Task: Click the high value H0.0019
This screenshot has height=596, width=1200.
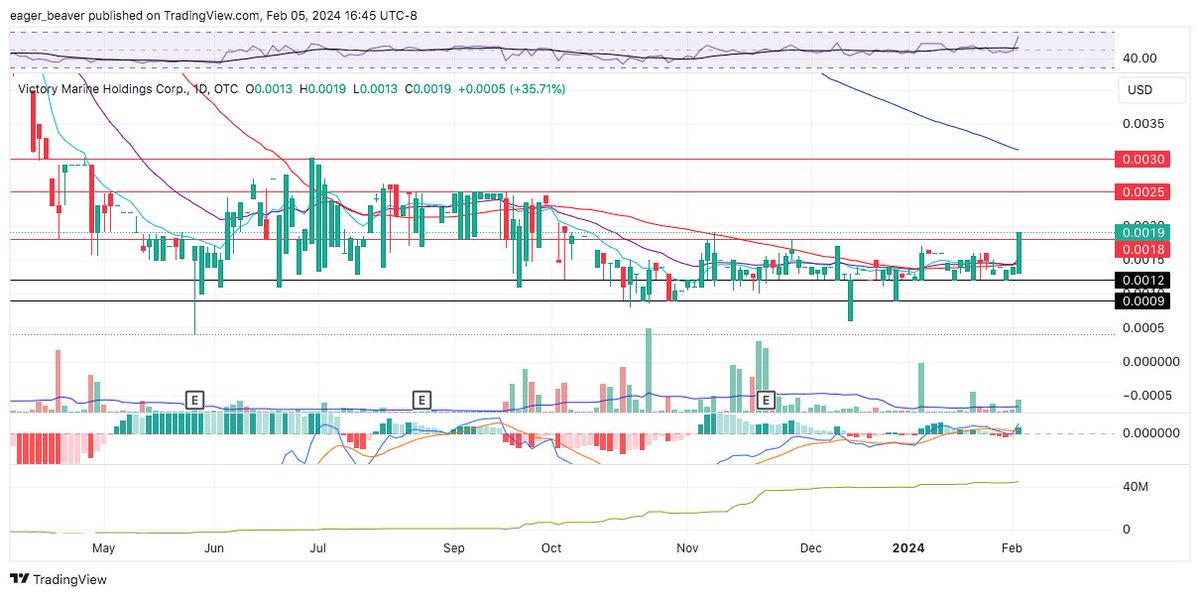Action: coord(323,89)
